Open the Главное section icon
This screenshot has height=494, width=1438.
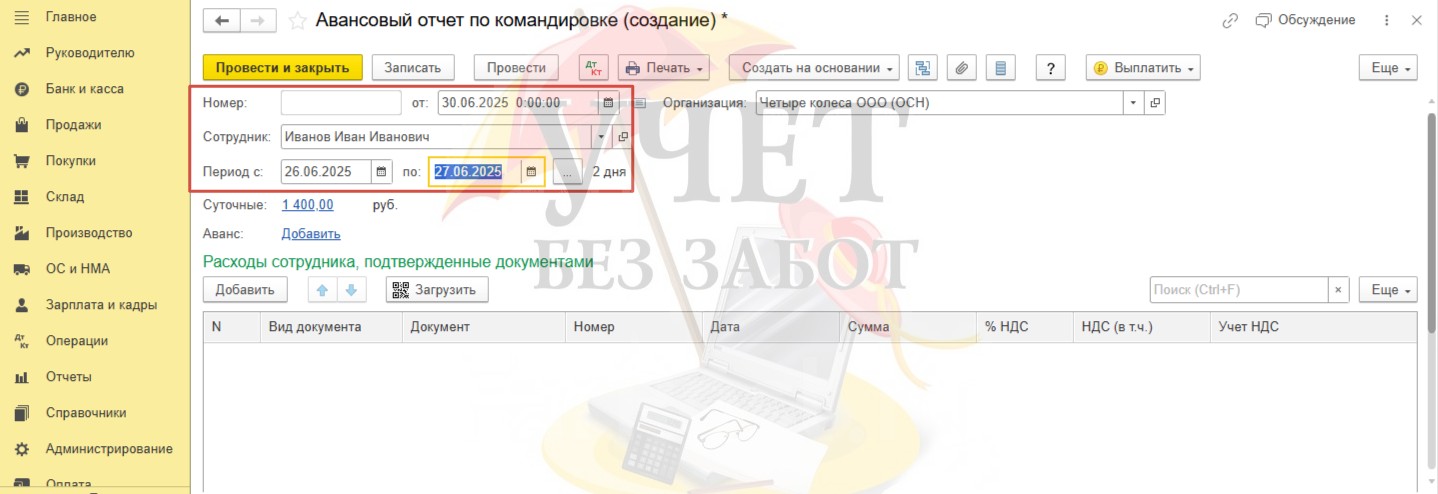coord(21,17)
